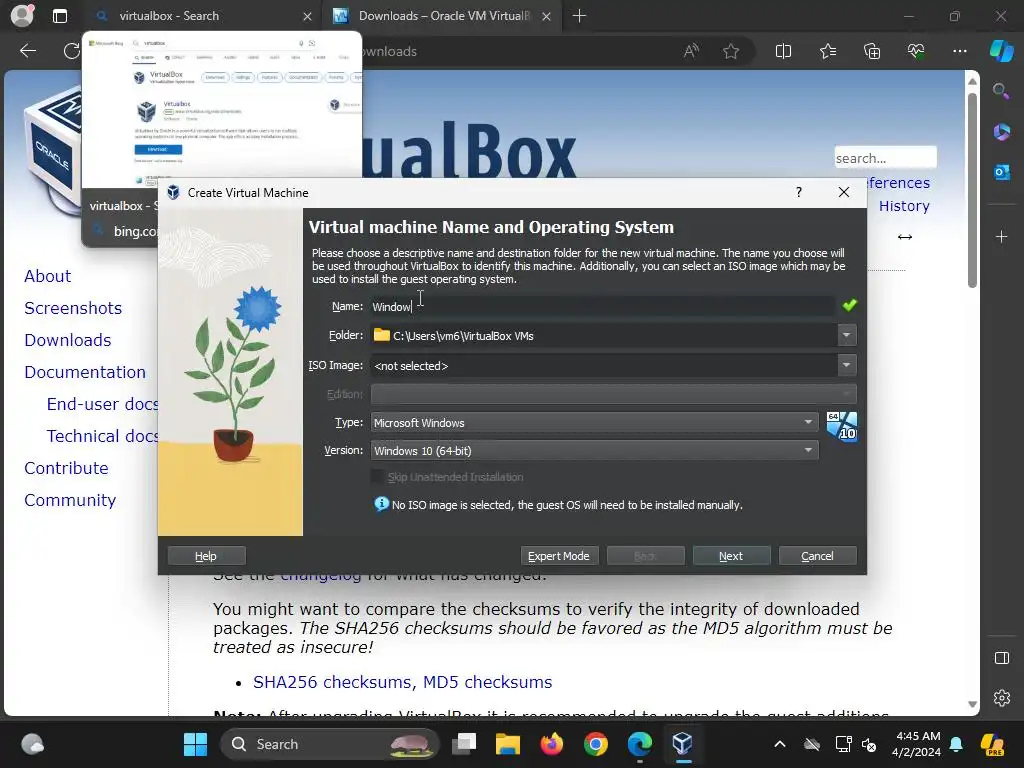Open notifications bell in system tray
The width and height of the screenshot is (1024, 768).
click(x=956, y=744)
